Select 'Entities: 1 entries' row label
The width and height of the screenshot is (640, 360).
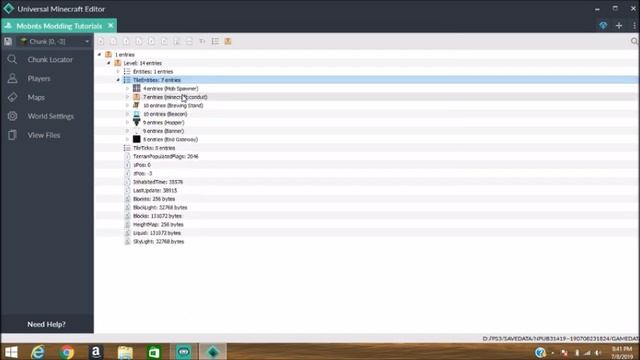coord(153,71)
